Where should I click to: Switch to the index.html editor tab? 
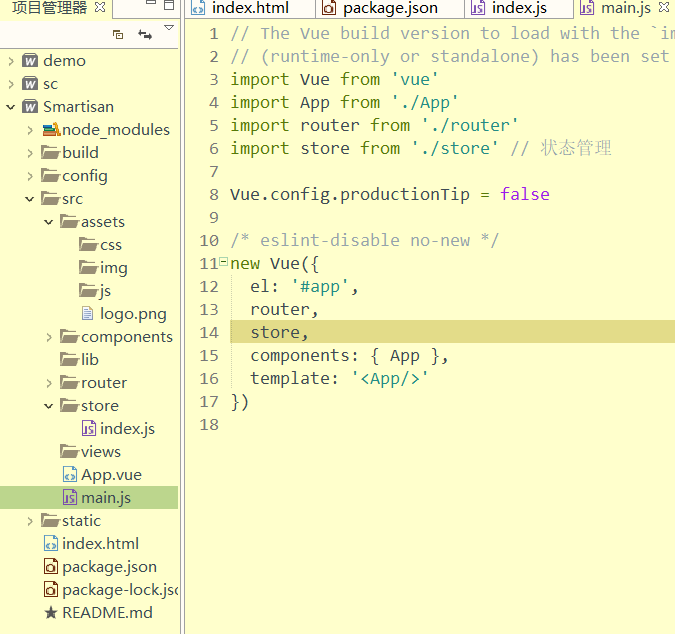(x=250, y=8)
